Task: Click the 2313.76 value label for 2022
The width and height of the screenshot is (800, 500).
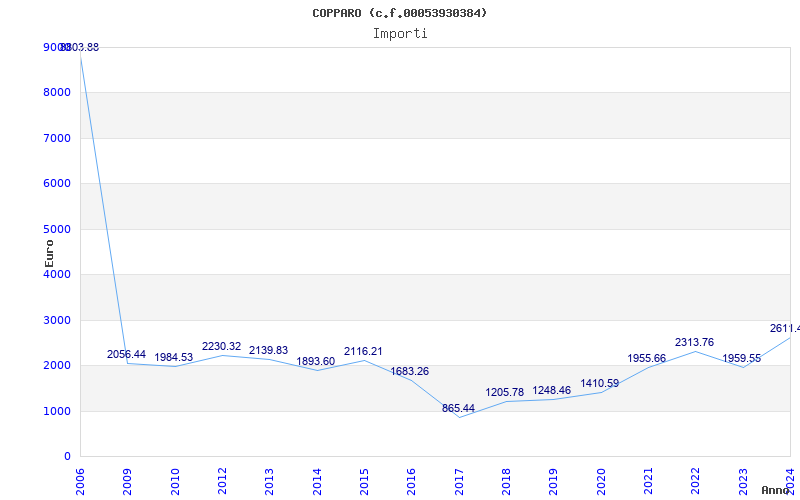Action: pyautogui.click(x=694, y=342)
